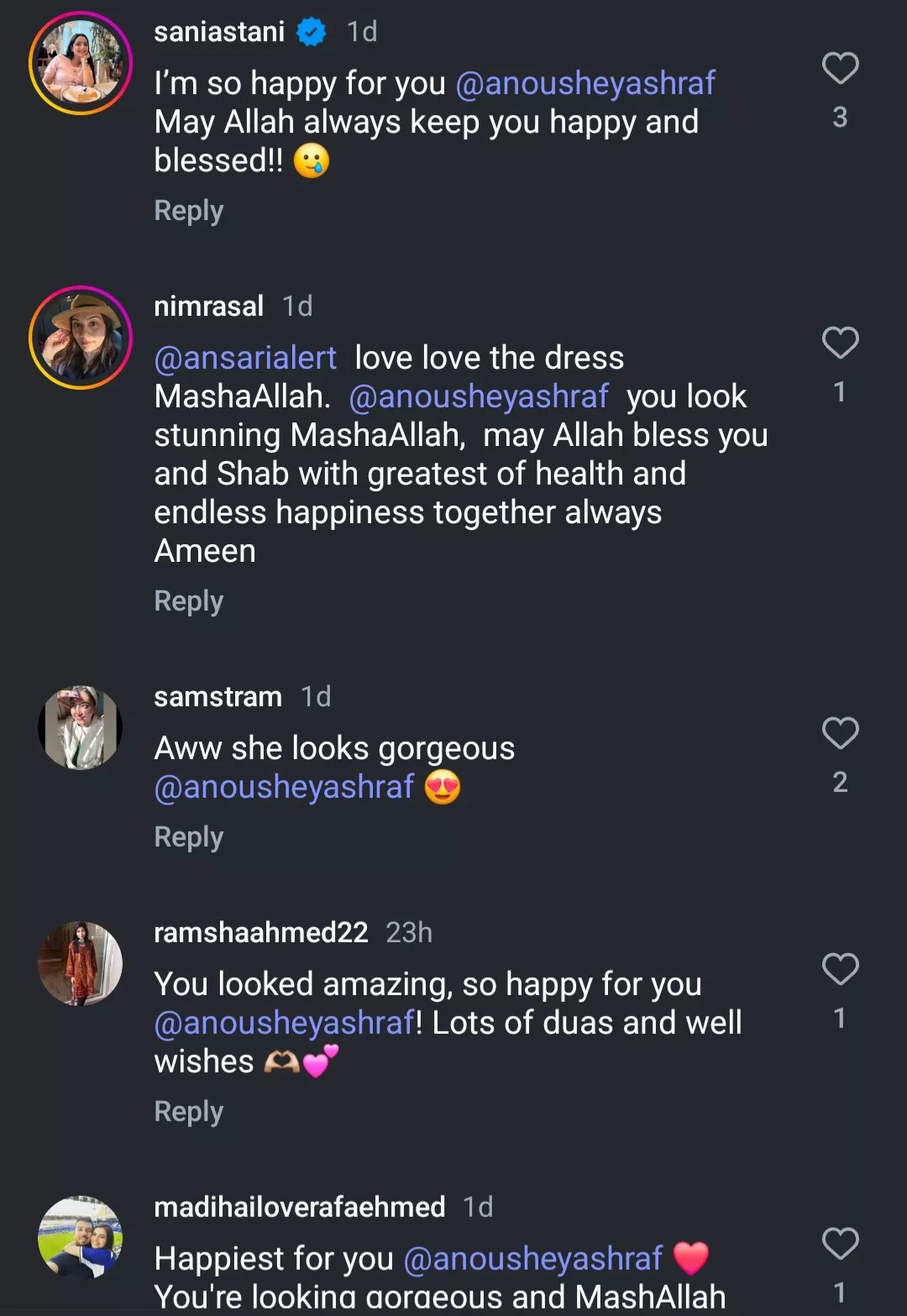Open nimrasal's profile picture story

(x=81, y=338)
